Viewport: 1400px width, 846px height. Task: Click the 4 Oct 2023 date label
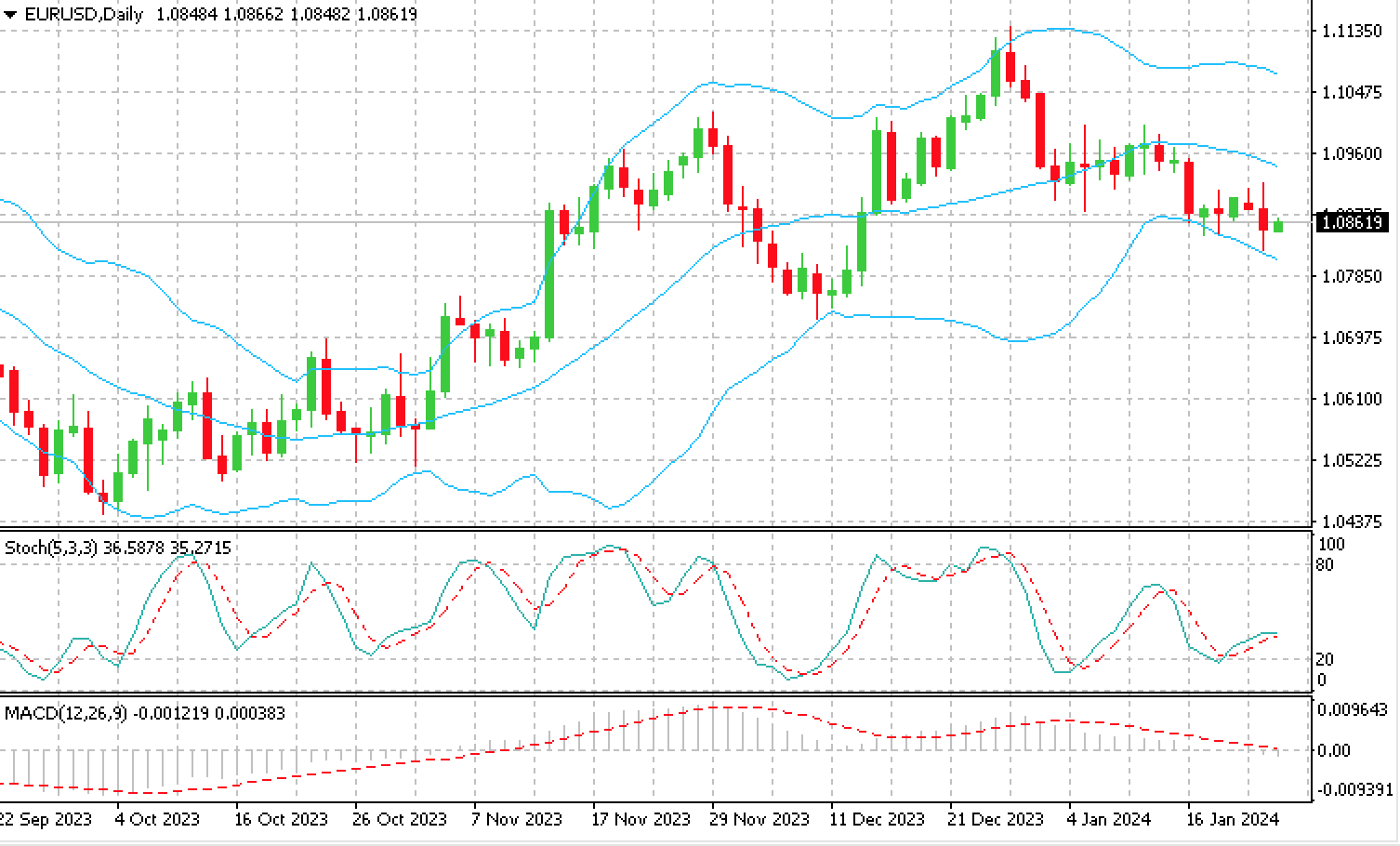tap(157, 819)
